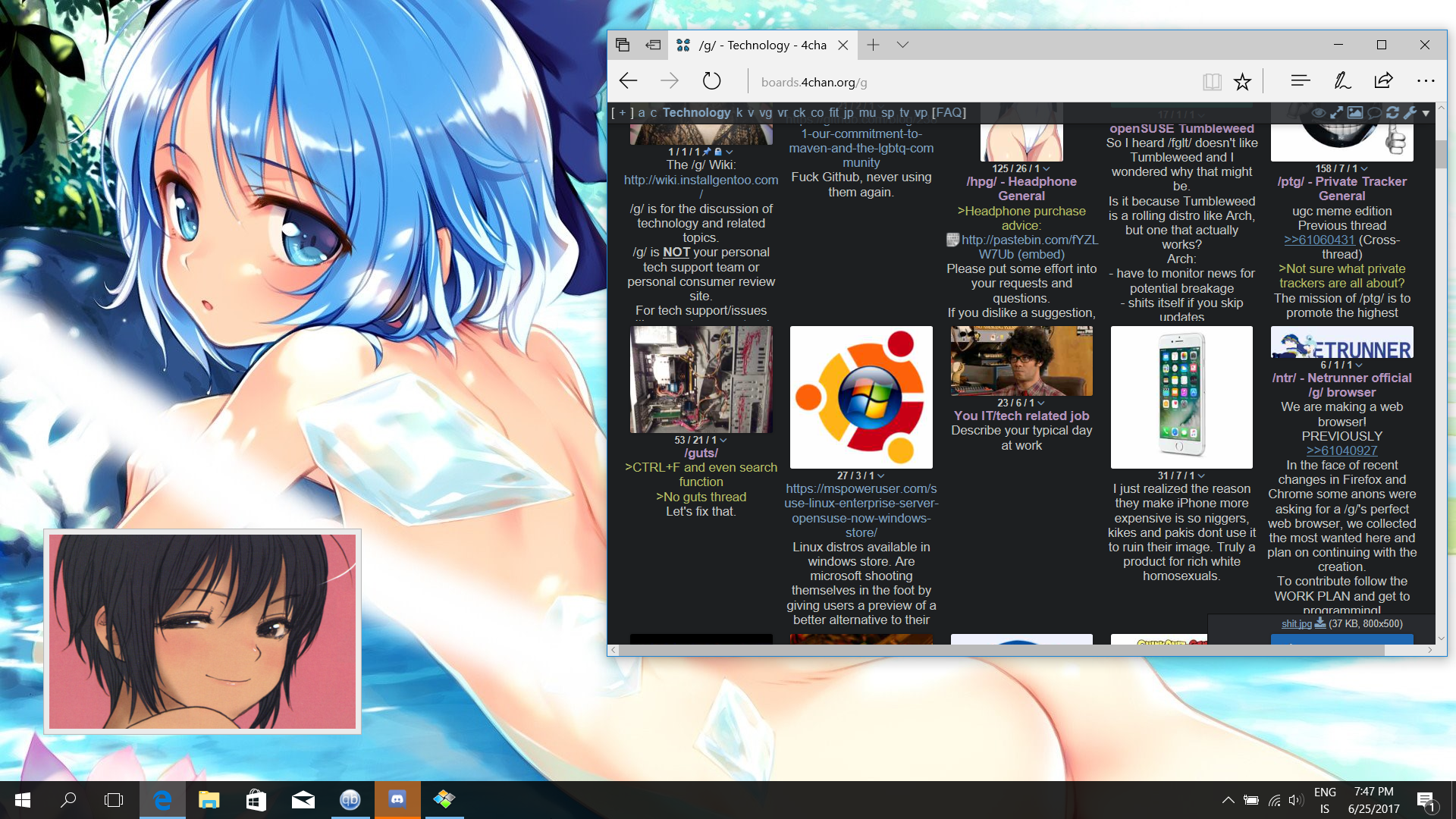This screenshot has width=1456, height=819.
Task: Click the >>61040927 previous thread link
Action: [1341, 450]
